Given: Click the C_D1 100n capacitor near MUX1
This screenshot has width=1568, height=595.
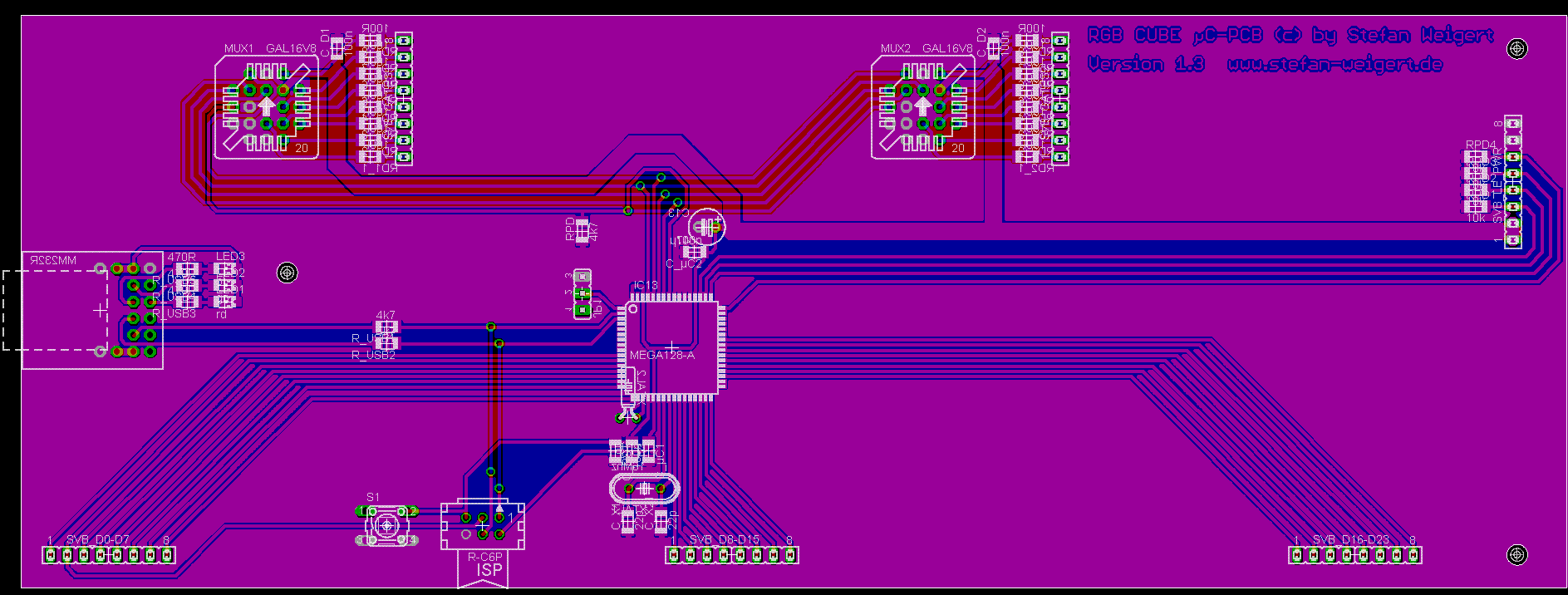Looking at the screenshot, I should pyautogui.click(x=337, y=47).
